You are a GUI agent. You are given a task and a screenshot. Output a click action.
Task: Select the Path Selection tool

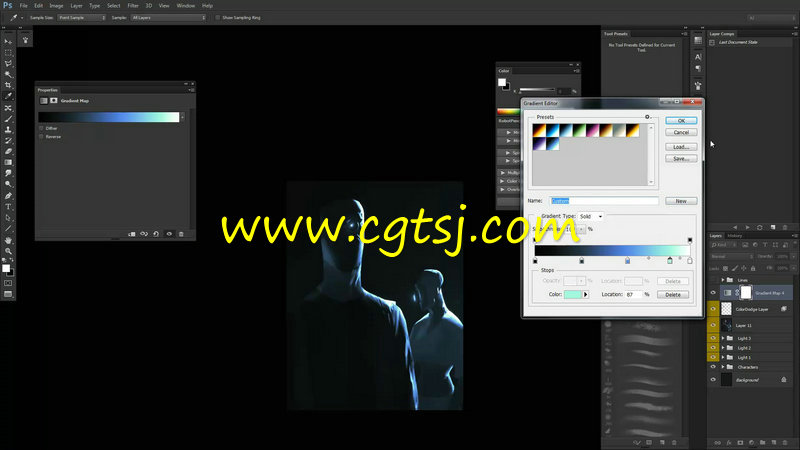click(x=8, y=218)
